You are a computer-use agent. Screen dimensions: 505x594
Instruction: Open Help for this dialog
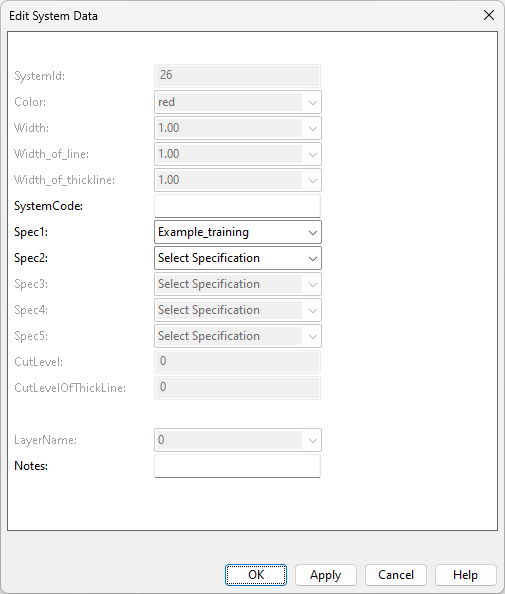(466, 575)
